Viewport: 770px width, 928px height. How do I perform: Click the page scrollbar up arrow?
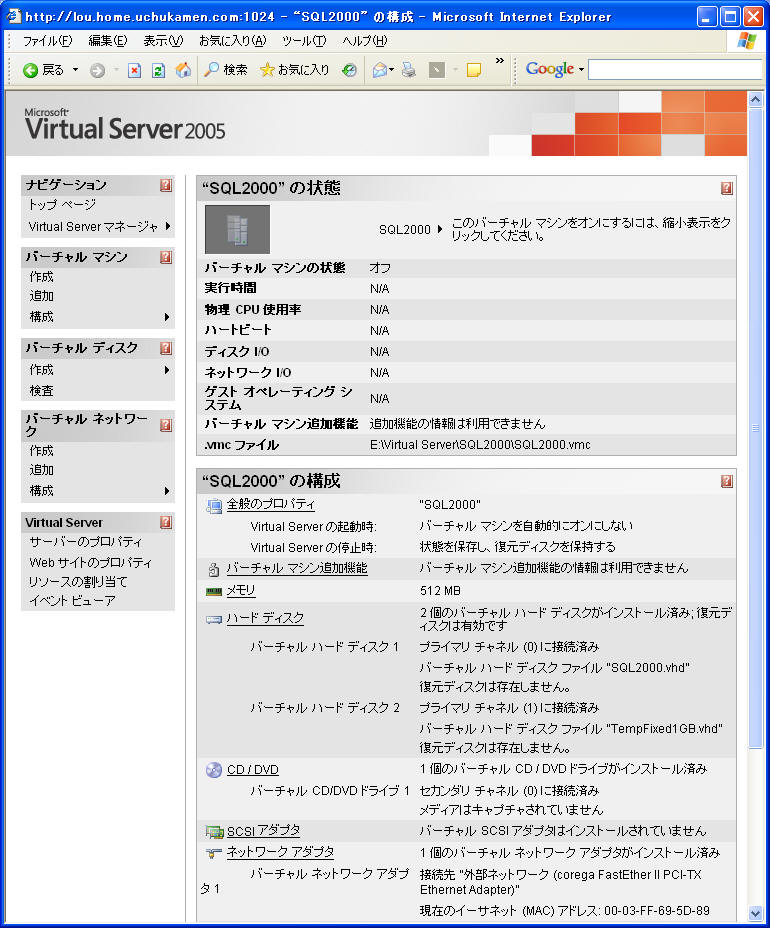[x=755, y=99]
